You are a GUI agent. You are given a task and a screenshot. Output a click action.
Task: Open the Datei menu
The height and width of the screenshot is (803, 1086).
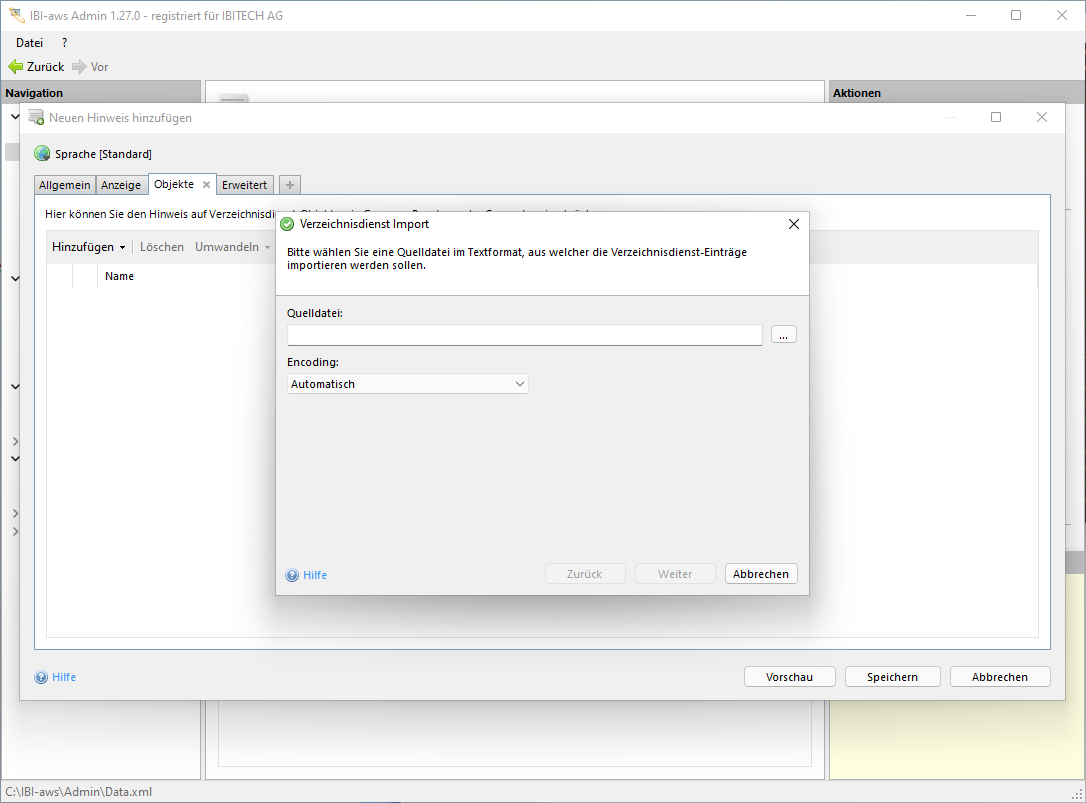[x=29, y=43]
